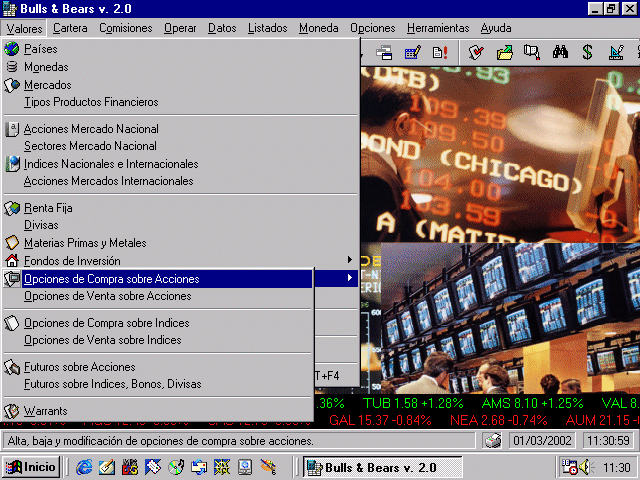Open the Operar menu
This screenshot has width=640, height=480.
[x=180, y=28]
